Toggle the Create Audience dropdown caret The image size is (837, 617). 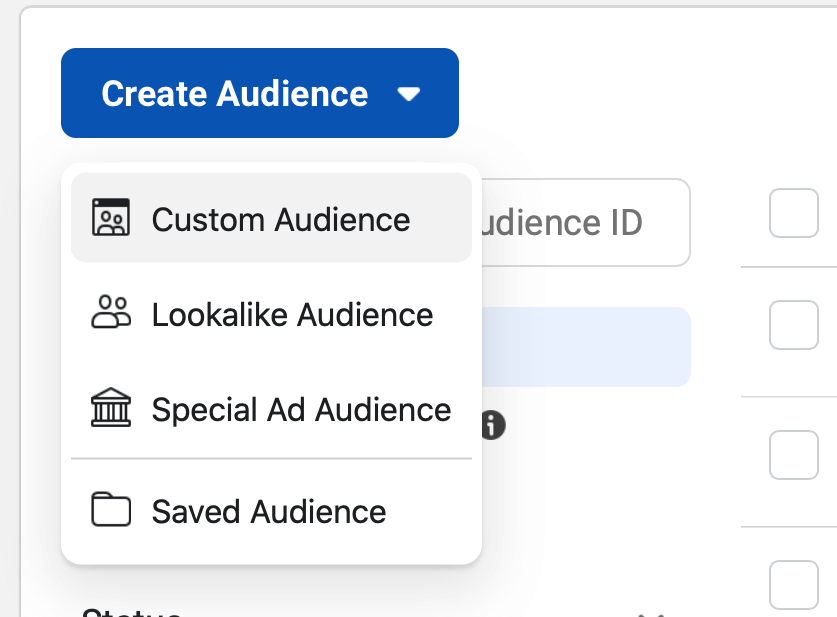[x=409, y=94]
